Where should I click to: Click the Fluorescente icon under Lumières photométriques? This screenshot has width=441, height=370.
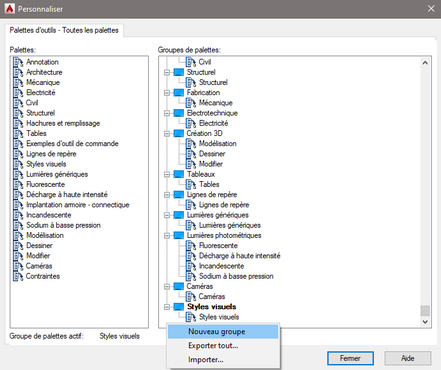pyautogui.click(x=191, y=246)
